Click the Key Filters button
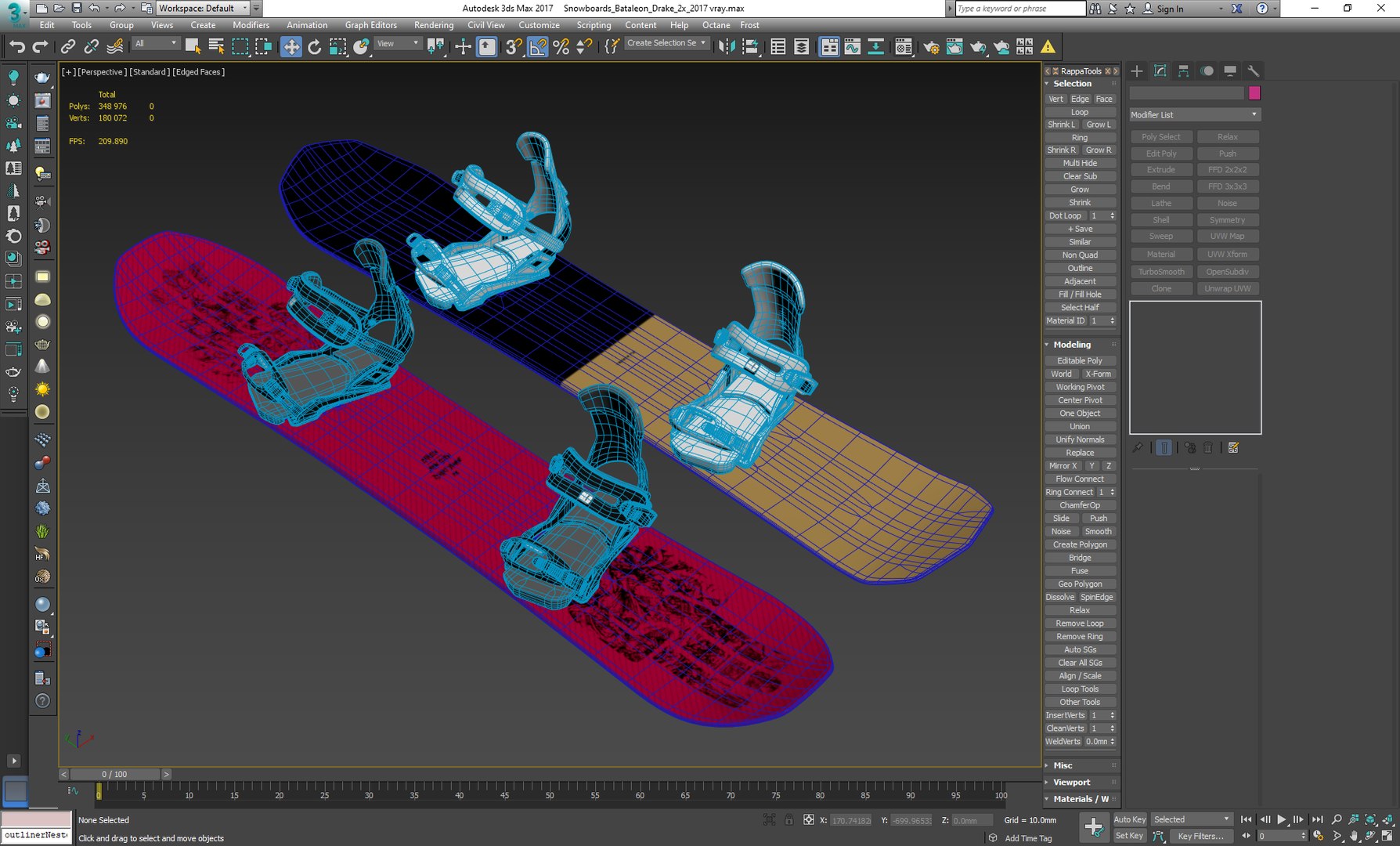The image size is (1400, 846). pos(1200,836)
